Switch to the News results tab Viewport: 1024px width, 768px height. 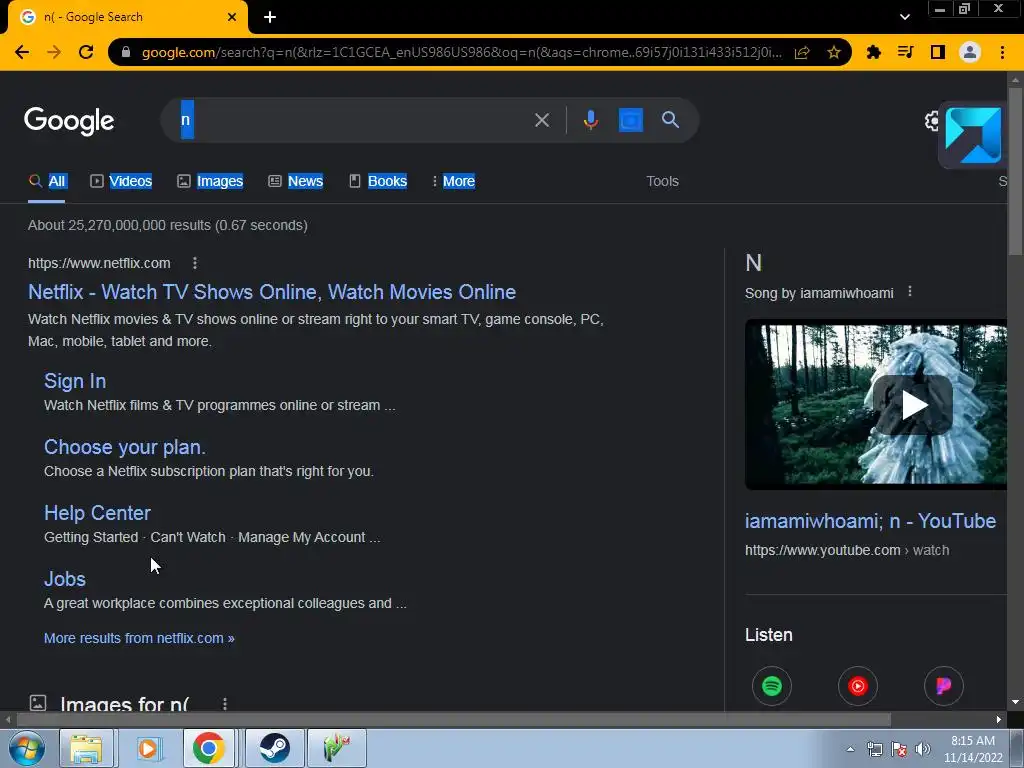click(x=295, y=181)
